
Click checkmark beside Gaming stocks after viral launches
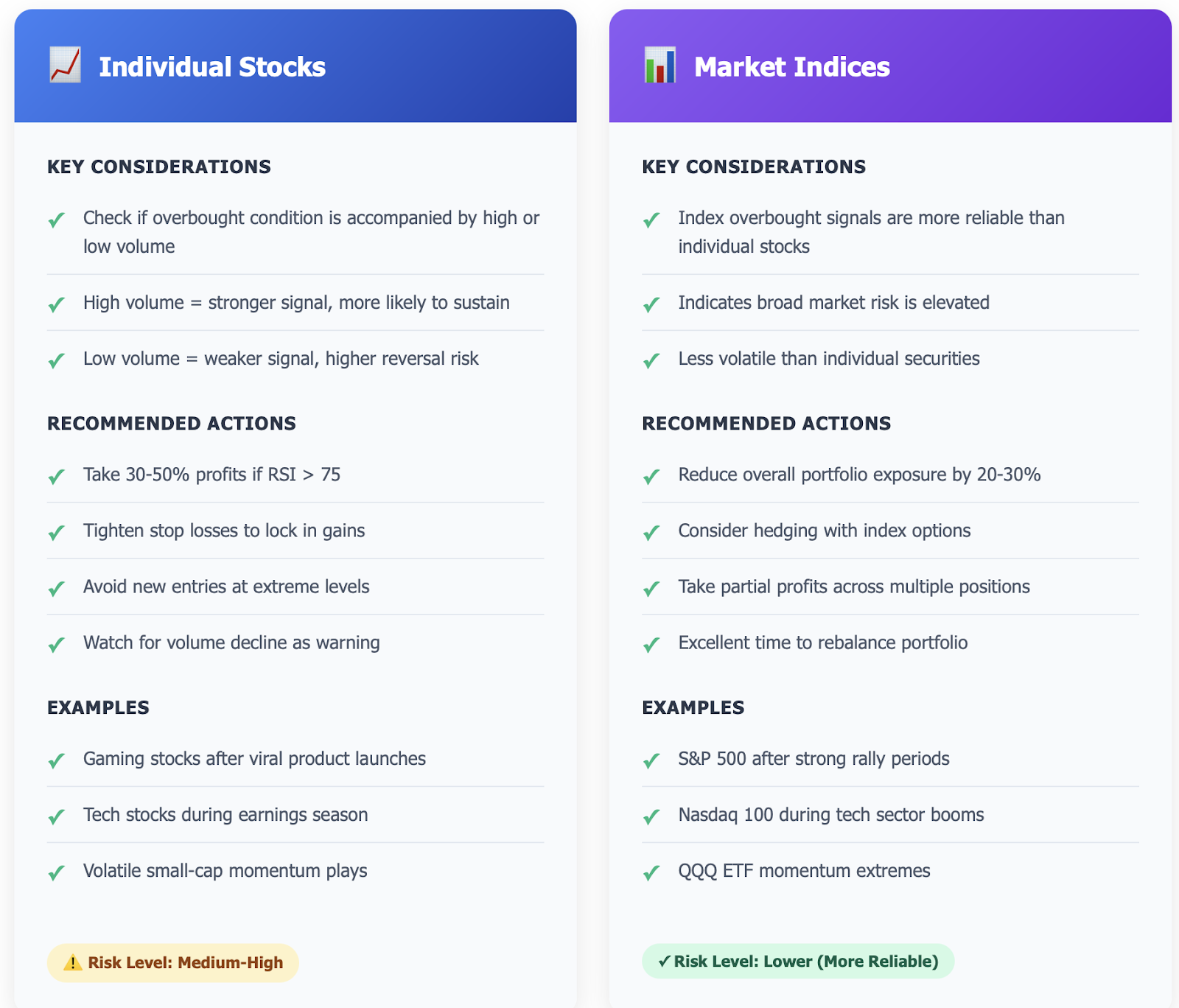(57, 760)
